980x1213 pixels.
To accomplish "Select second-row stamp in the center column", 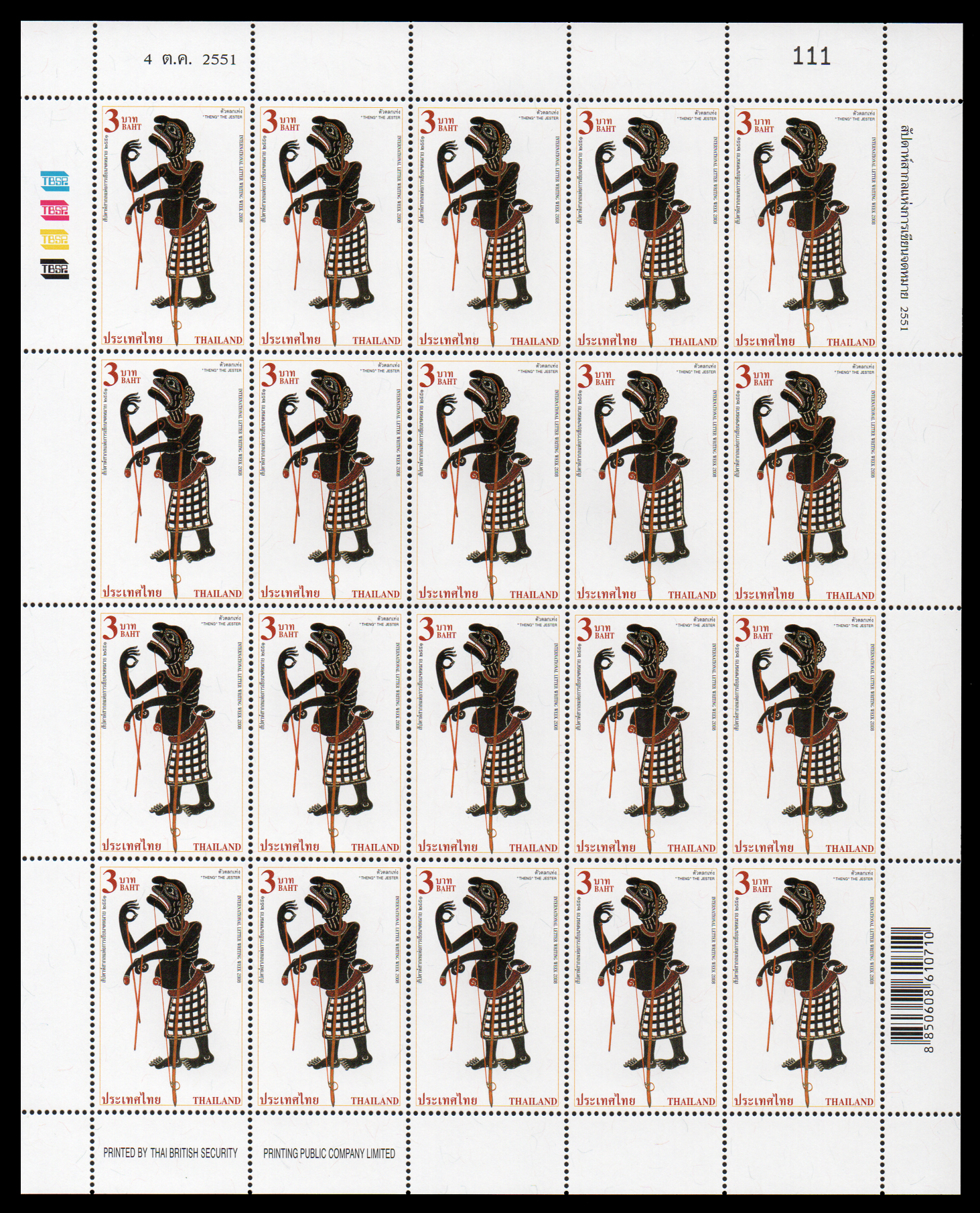I will pos(488,480).
